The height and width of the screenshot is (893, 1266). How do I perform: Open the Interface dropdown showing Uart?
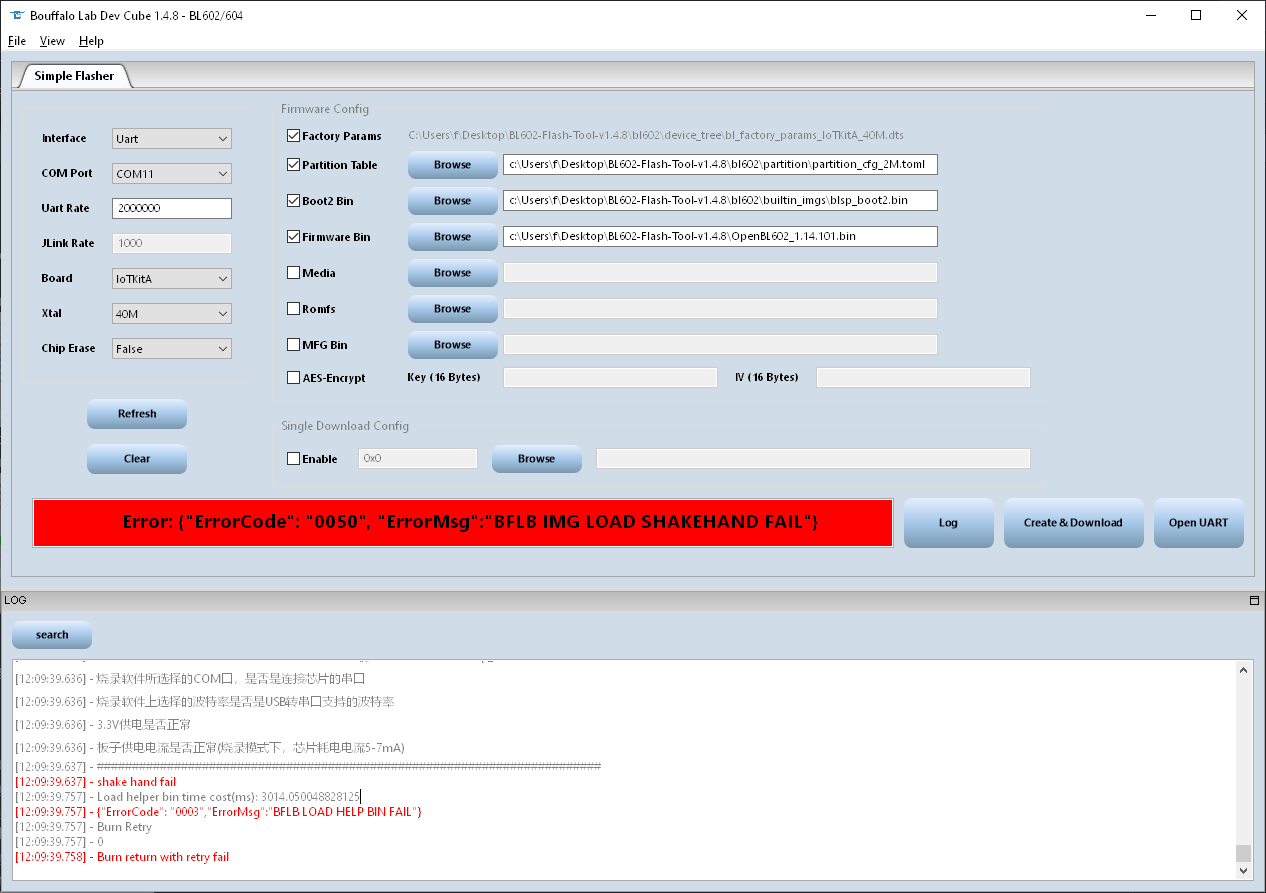pyautogui.click(x=172, y=139)
